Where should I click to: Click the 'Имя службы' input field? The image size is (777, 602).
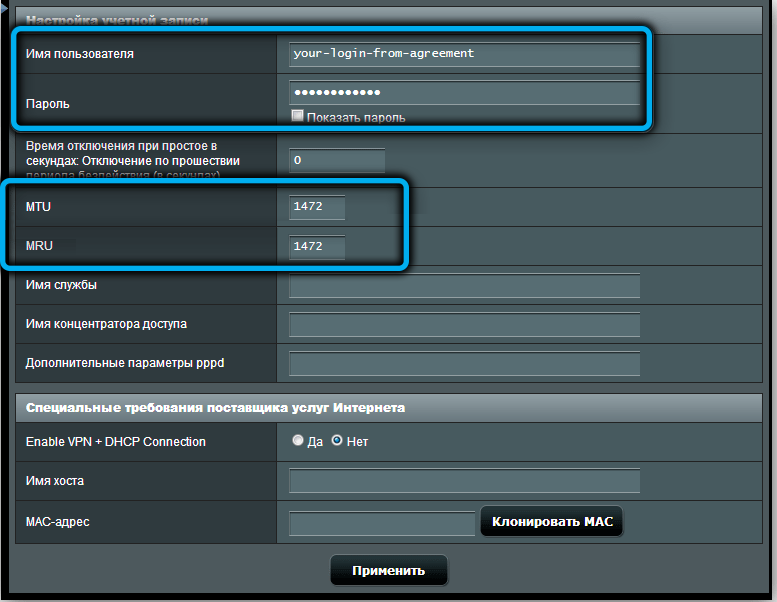pos(464,286)
